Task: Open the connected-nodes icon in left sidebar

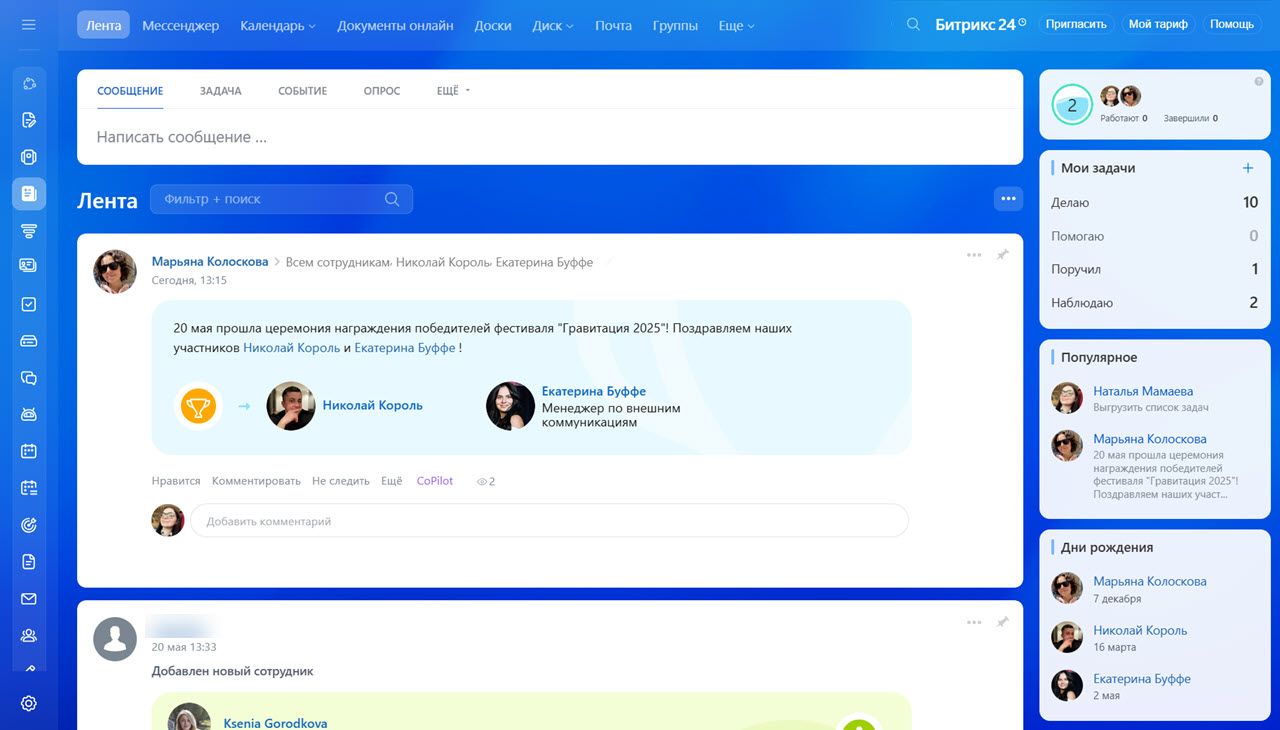Action: pos(29,84)
